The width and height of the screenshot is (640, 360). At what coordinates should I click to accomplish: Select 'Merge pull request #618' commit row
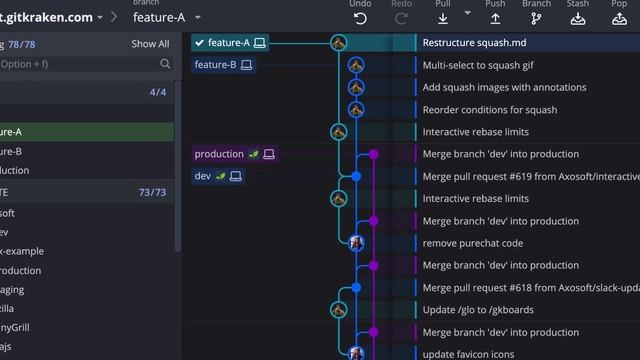point(531,288)
